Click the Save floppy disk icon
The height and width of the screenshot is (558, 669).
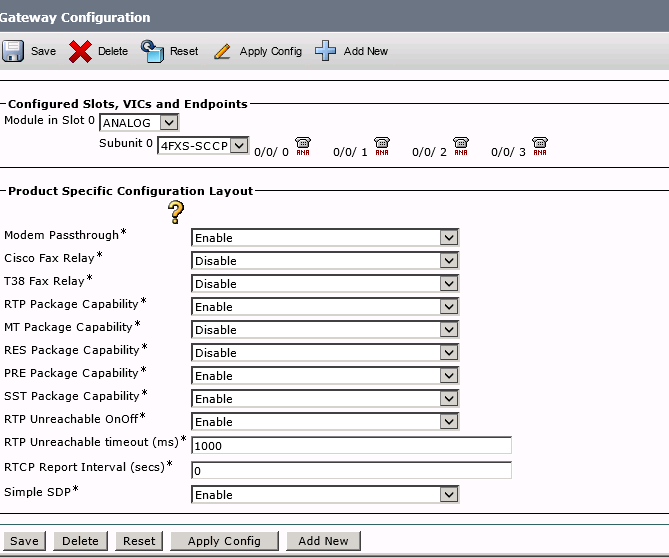(x=13, y=51)
